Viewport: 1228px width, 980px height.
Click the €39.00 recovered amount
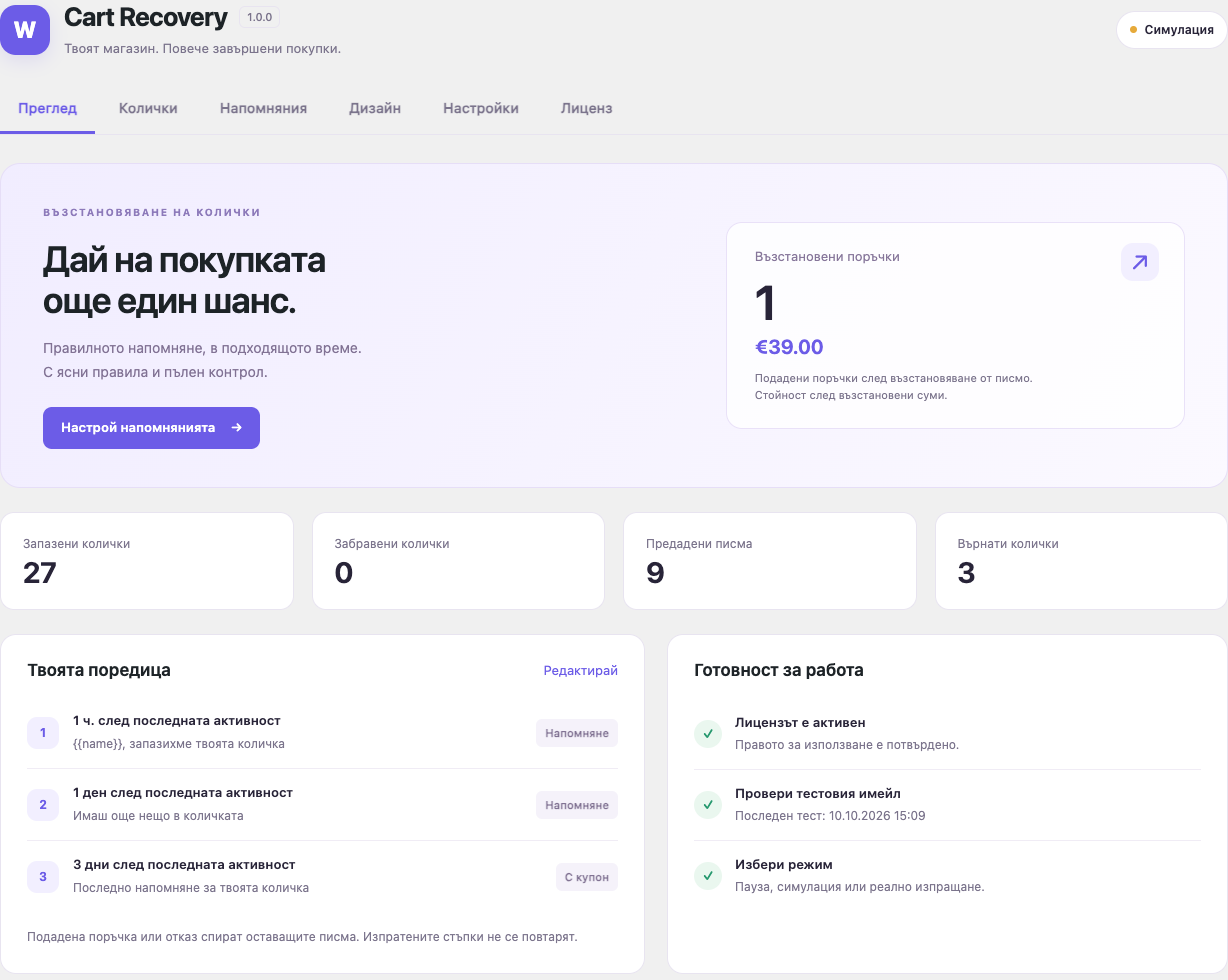(x=789, y=347)
